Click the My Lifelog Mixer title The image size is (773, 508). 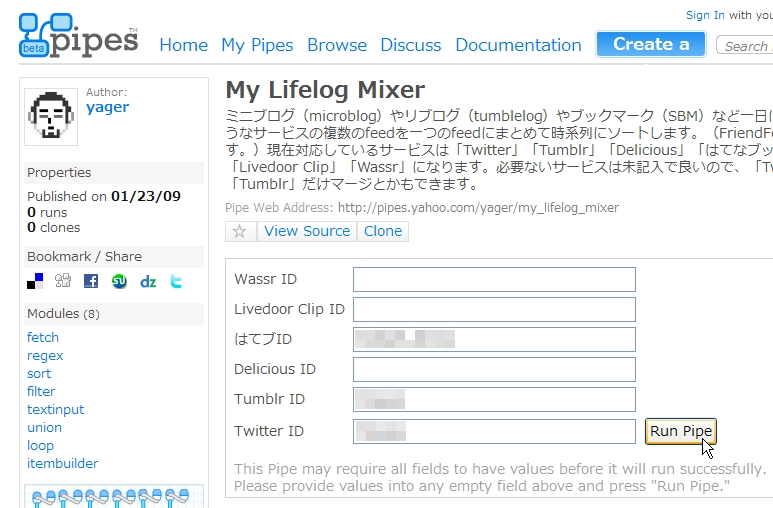click(x=325, y=90)
